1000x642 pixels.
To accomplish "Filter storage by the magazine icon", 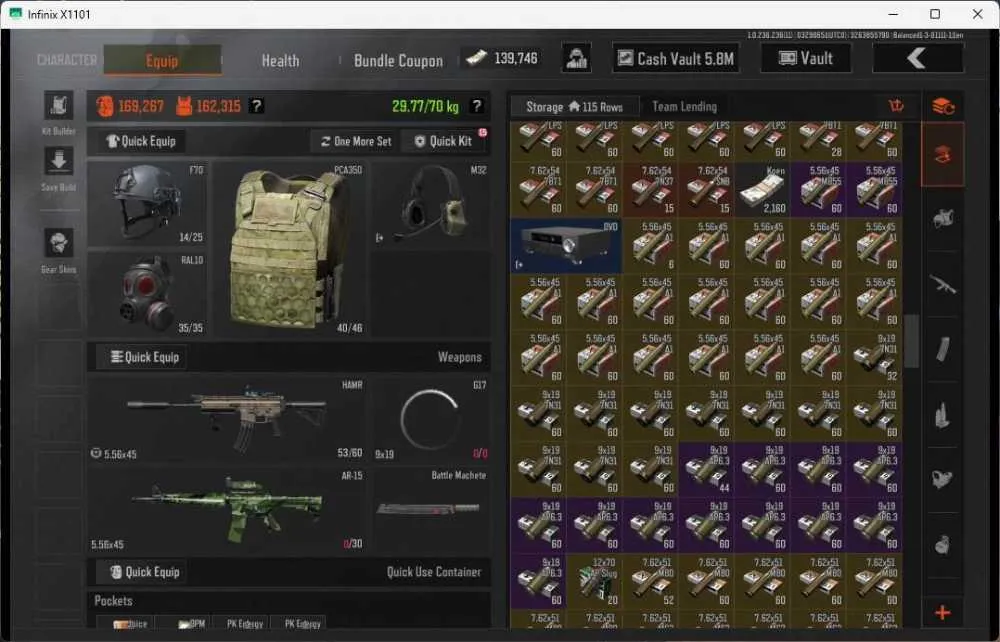I will [943, 349].
